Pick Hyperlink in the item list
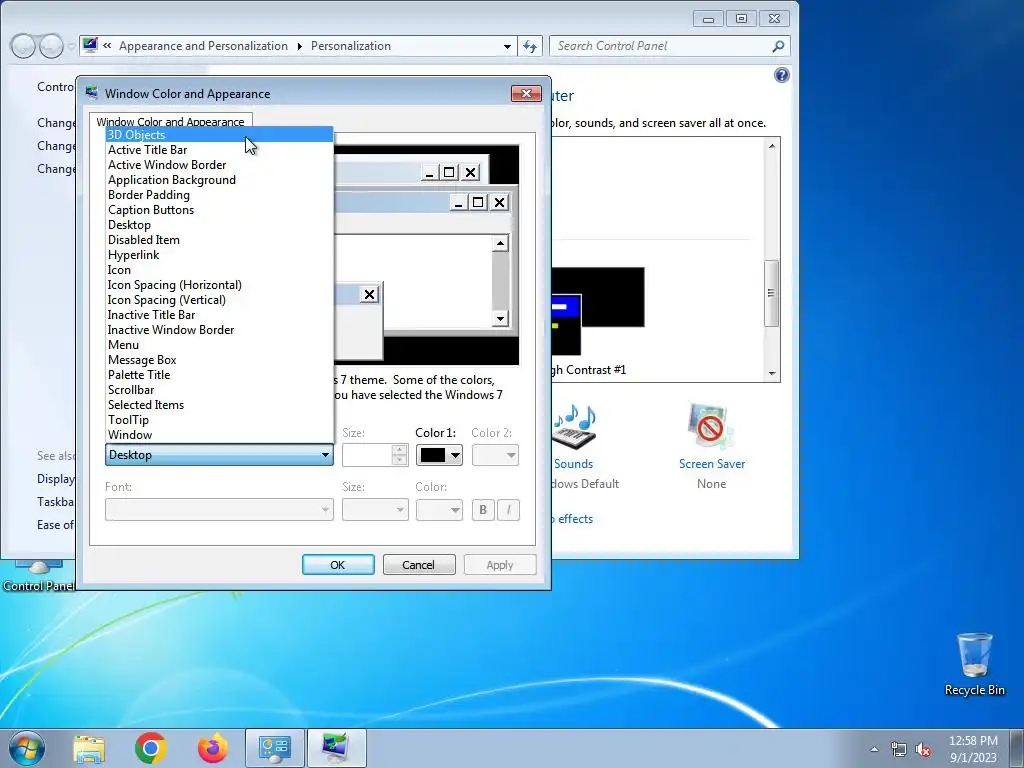The width and height of the screenshot is (1024, 768). click(x=219, y=255)
